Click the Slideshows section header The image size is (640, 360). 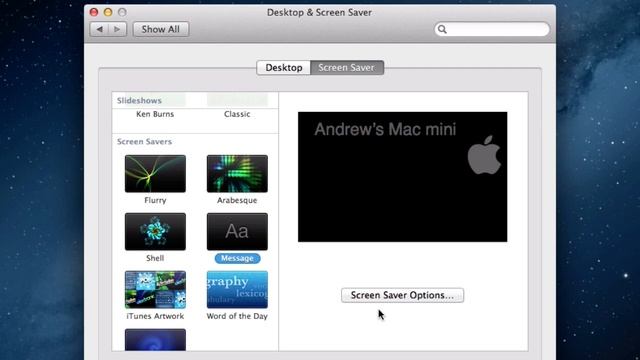139,100
